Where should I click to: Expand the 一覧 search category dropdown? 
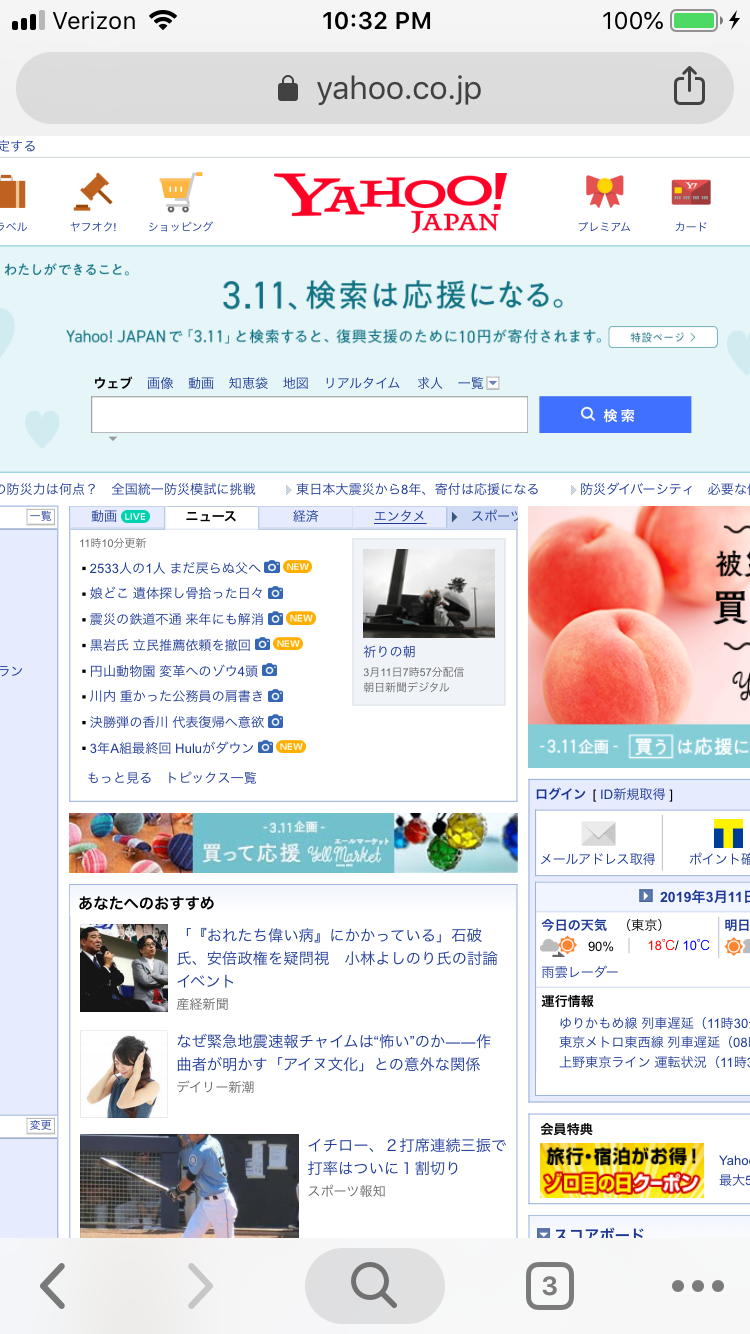click(478, 383)
